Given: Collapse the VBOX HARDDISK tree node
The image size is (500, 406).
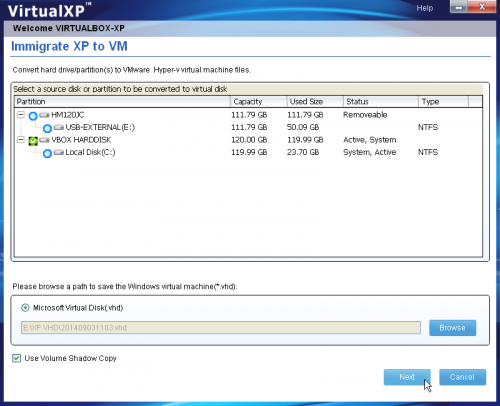Looking at the screenshot, I should [21, 140].
